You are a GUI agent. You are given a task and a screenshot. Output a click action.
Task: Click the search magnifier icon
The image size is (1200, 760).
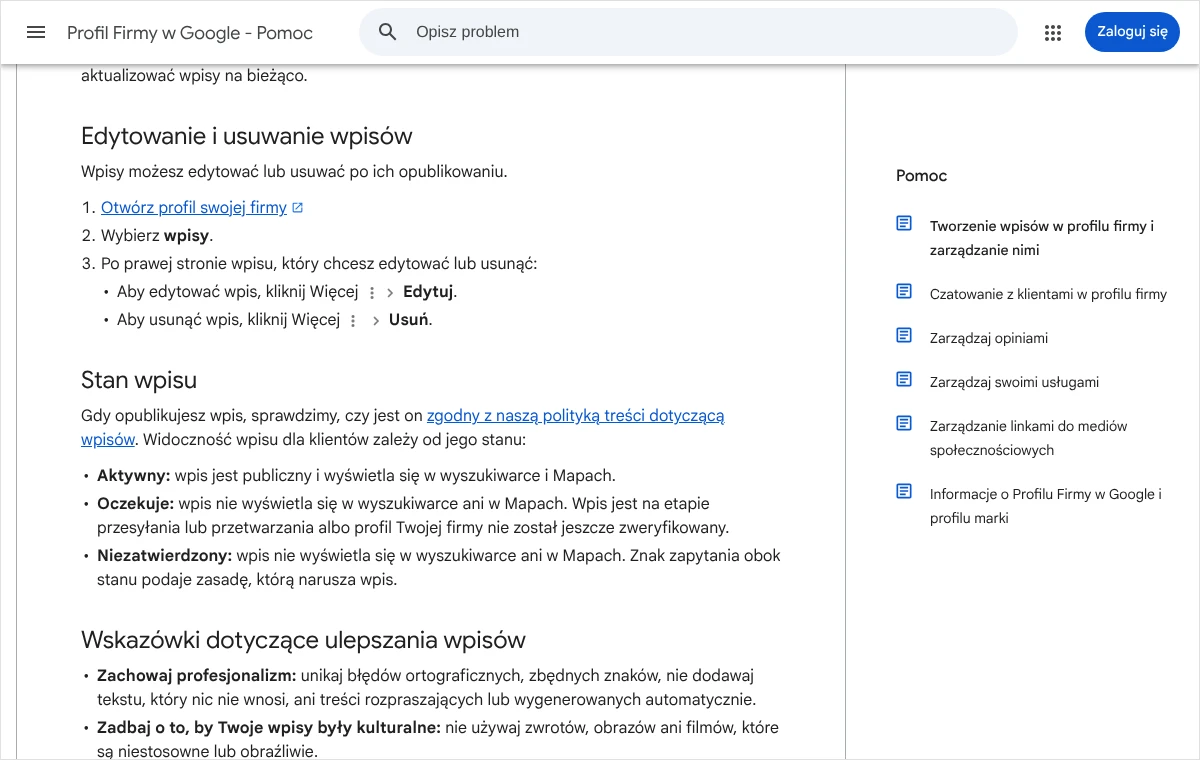pyautogui.click(x=388, y=32)
